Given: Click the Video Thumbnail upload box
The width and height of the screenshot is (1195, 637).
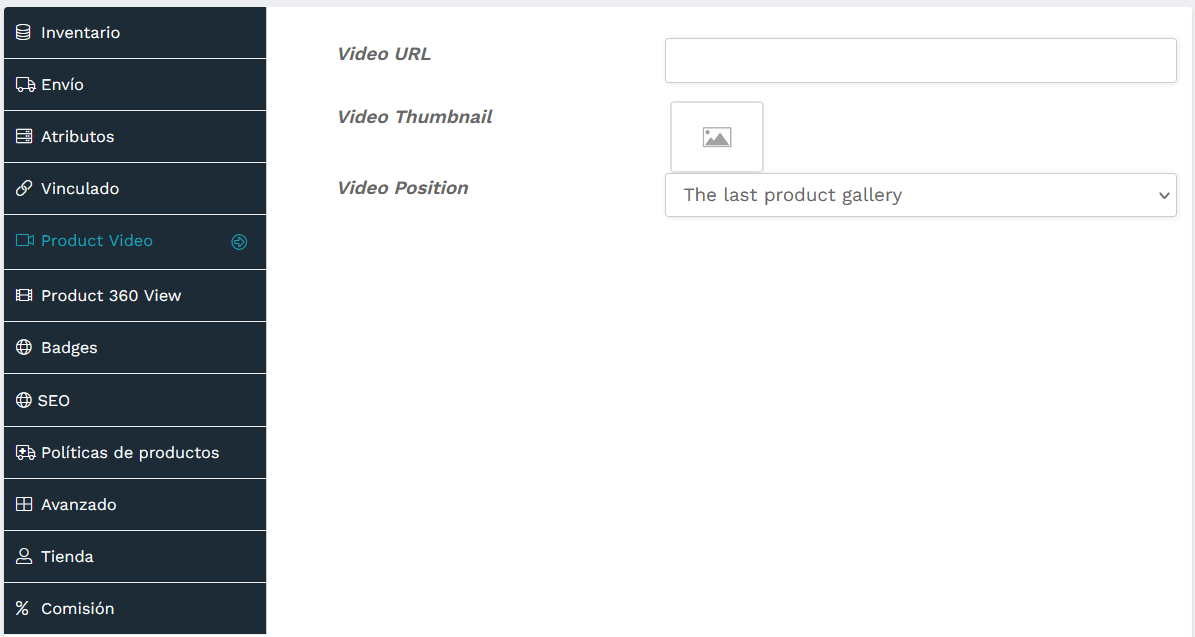Looking at the screenshot, I should pos(717,136).
